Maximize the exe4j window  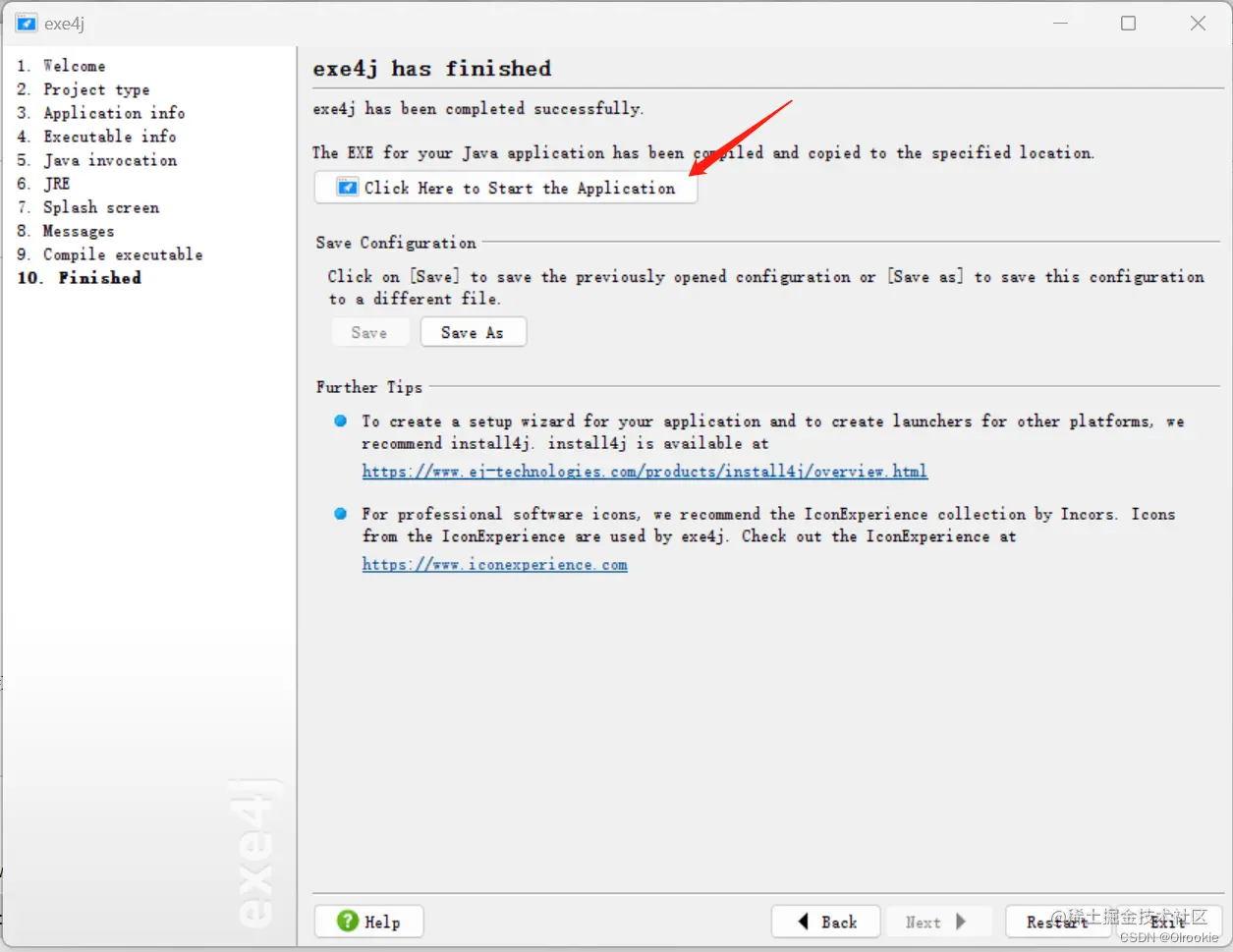1129,23
